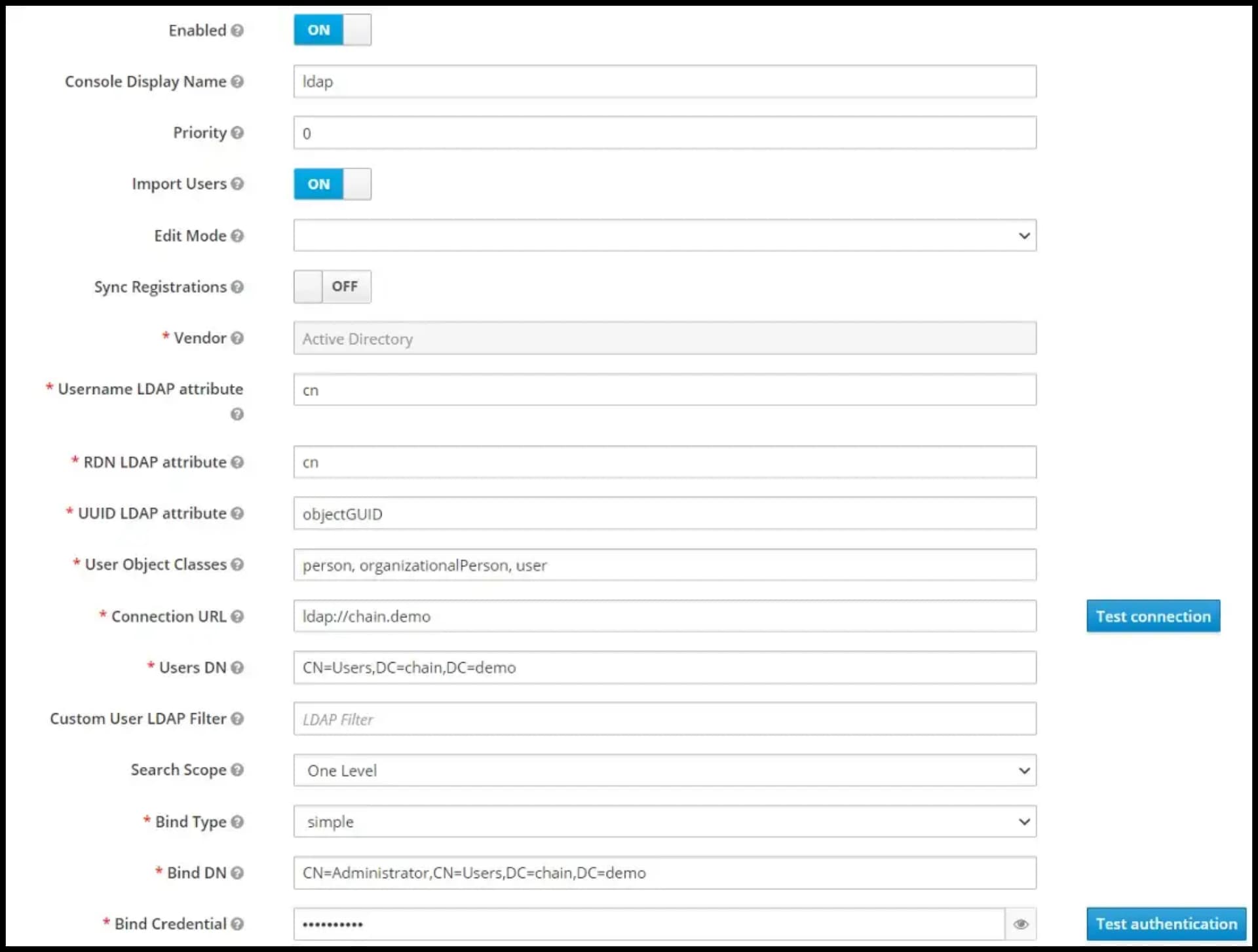Click the Test connection button
This screenshot has width=1258, height=952.
1153,616
